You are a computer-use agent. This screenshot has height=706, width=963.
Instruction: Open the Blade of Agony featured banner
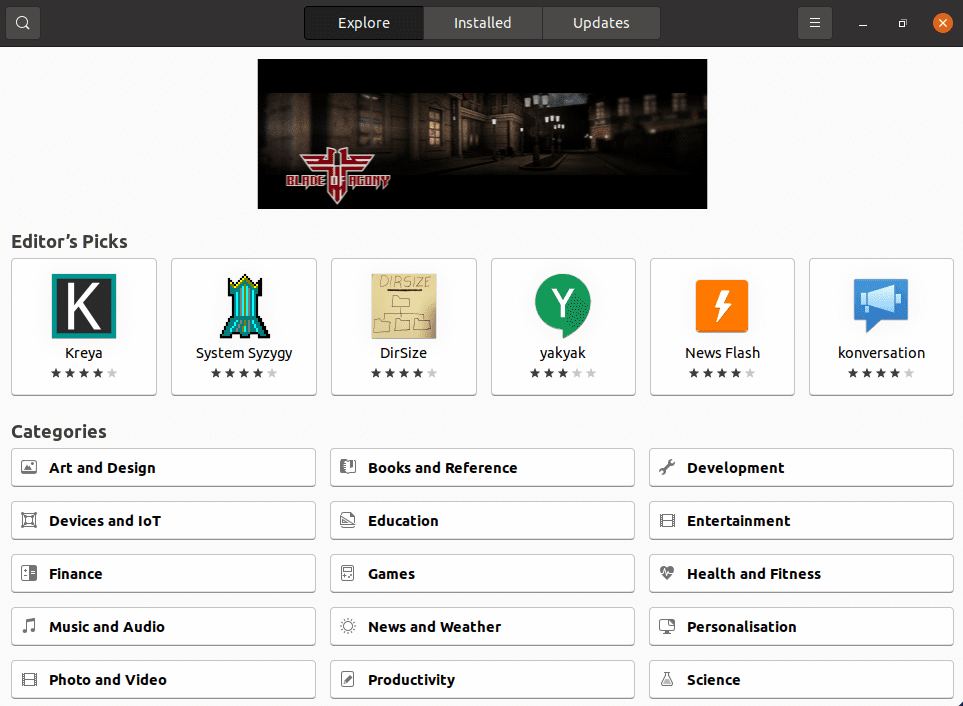(x=482, y=134)
